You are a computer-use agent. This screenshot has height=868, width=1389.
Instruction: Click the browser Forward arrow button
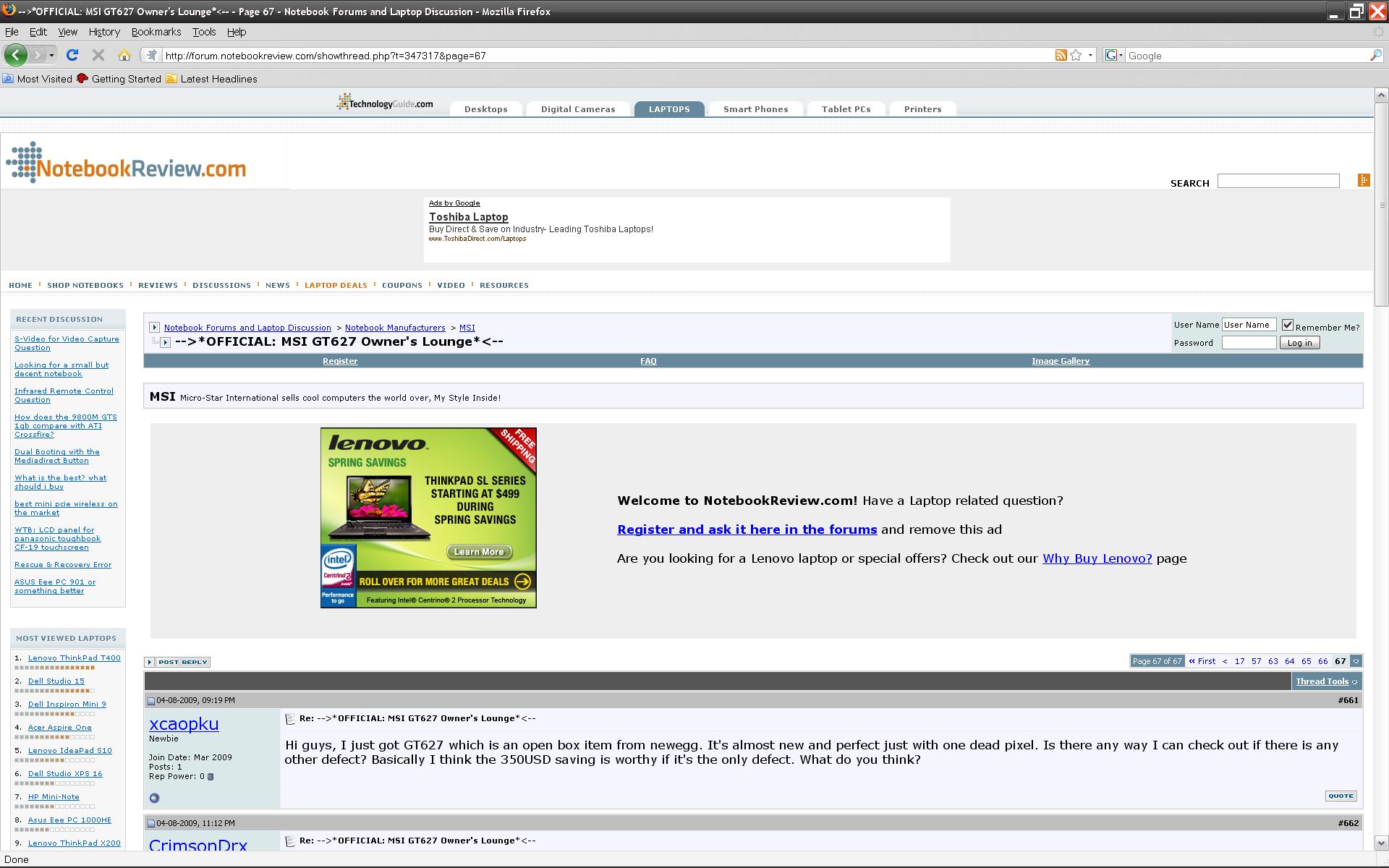[x=38, y=55]
